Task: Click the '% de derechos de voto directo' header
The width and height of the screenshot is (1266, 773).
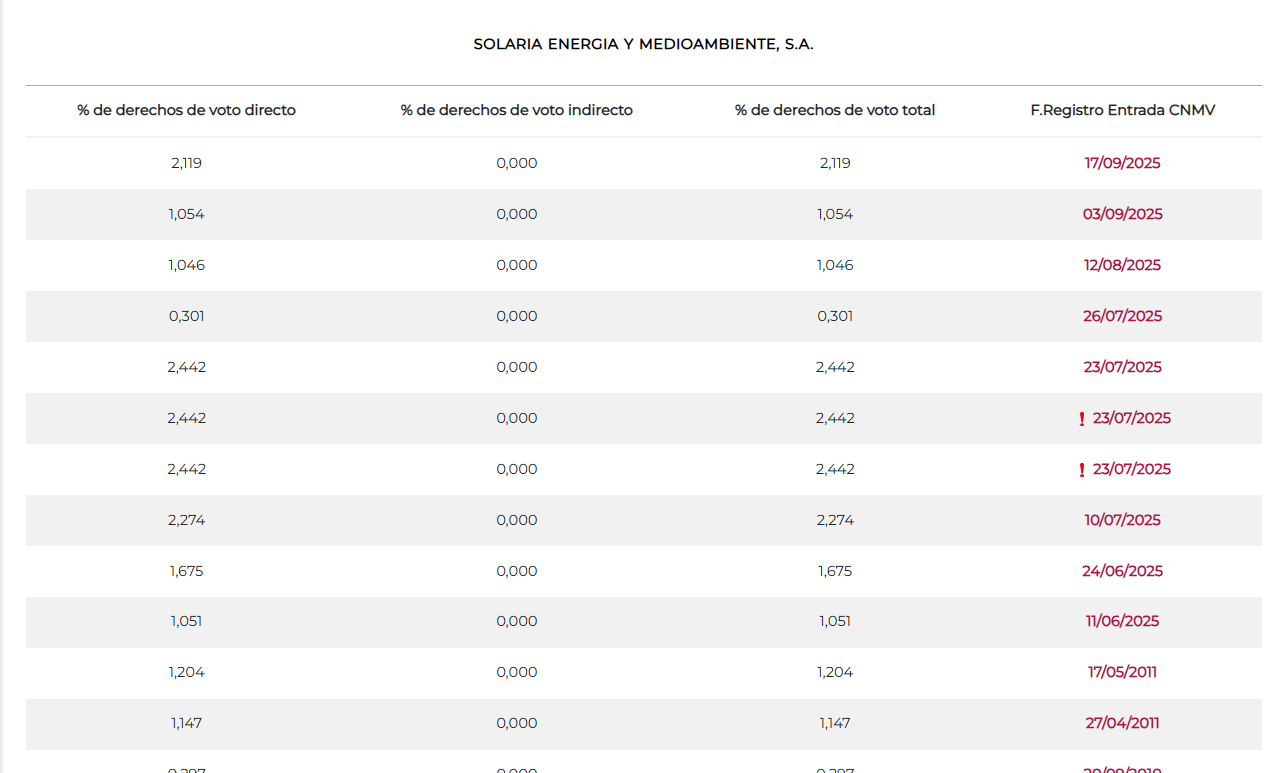Action: (187, 110)
